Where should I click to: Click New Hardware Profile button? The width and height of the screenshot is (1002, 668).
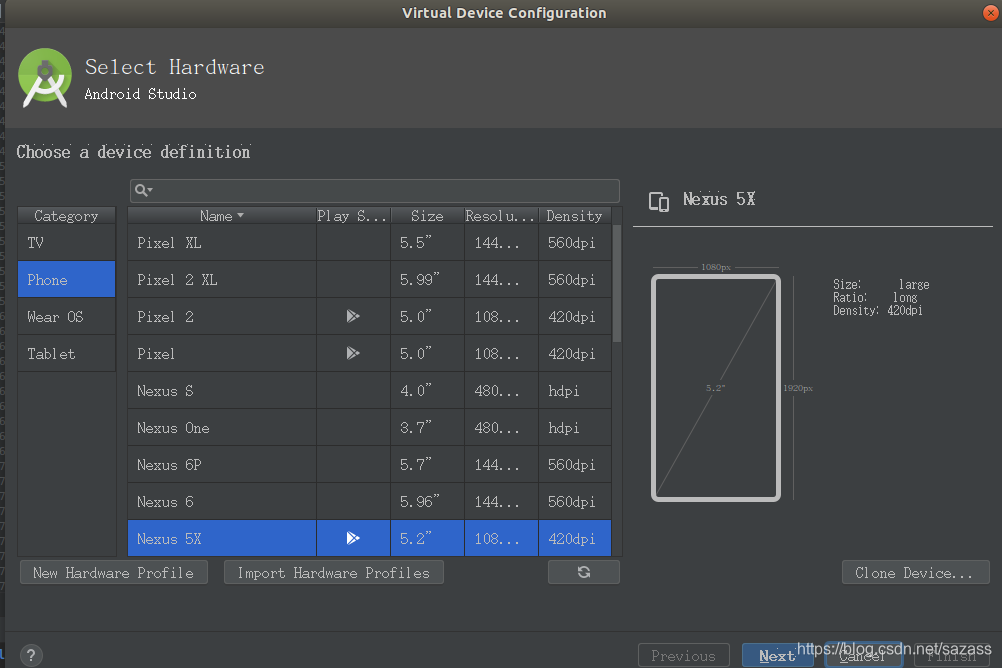point(114,573)
